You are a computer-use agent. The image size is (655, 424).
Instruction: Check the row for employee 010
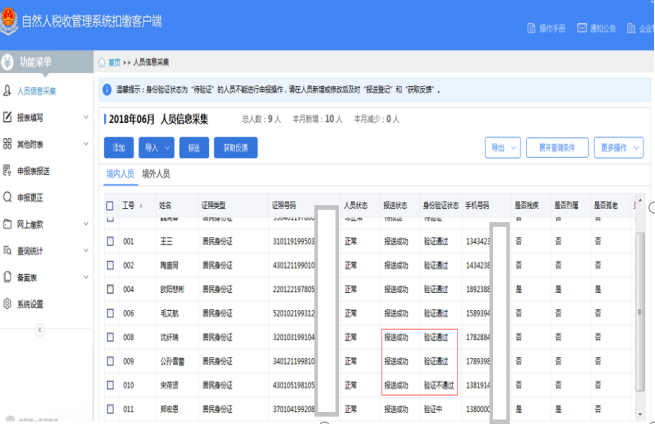click(x=110, y=385)
